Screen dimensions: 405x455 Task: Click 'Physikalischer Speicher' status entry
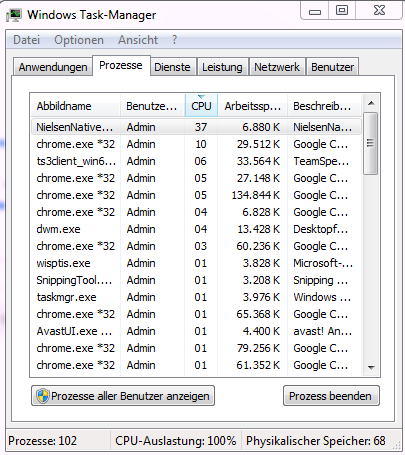coord(316,441)
